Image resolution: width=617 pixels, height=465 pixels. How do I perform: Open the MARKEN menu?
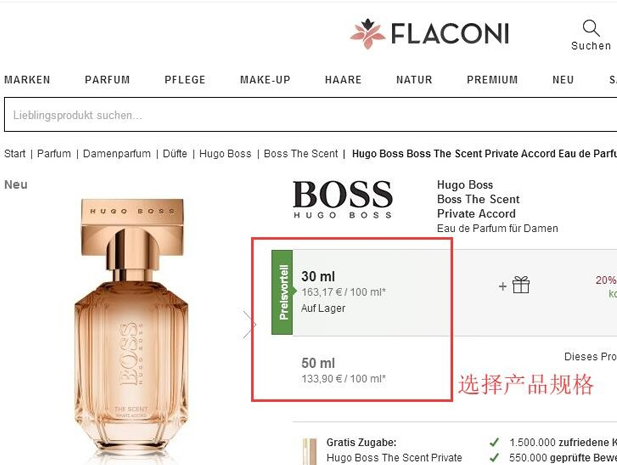(x=27, y=80)
